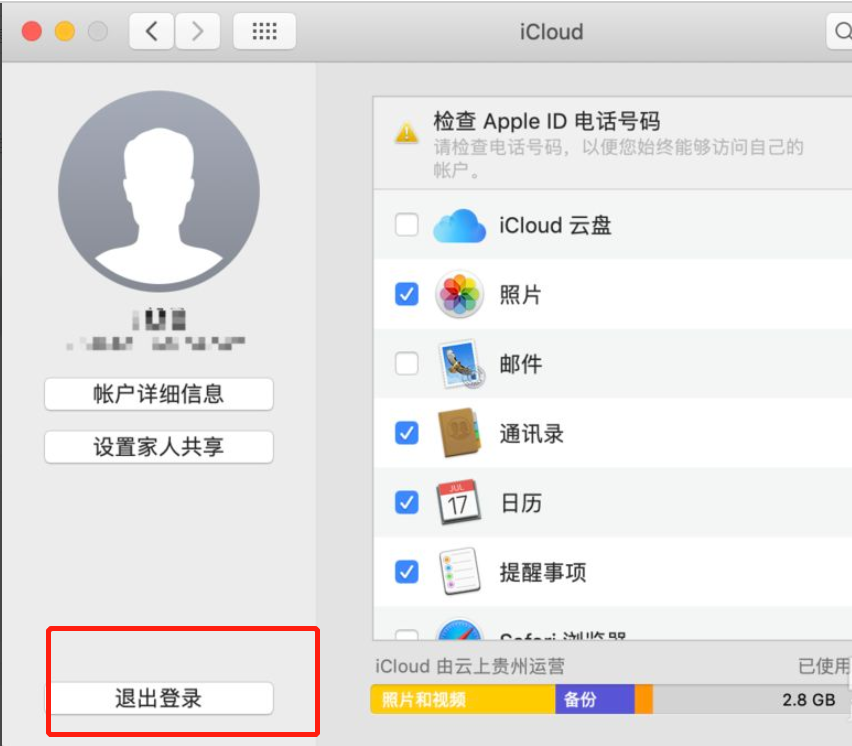Enable the iCloud 云盘 checkbox
The width and height of the screenshot is (852, 746).
point(406,224)
